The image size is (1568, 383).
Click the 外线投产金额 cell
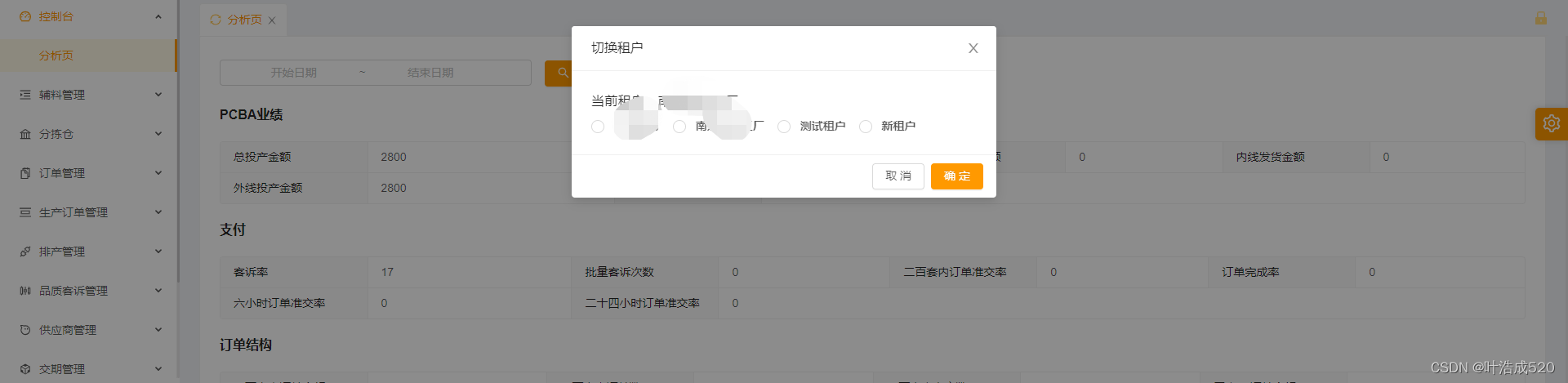click(294, 188)
